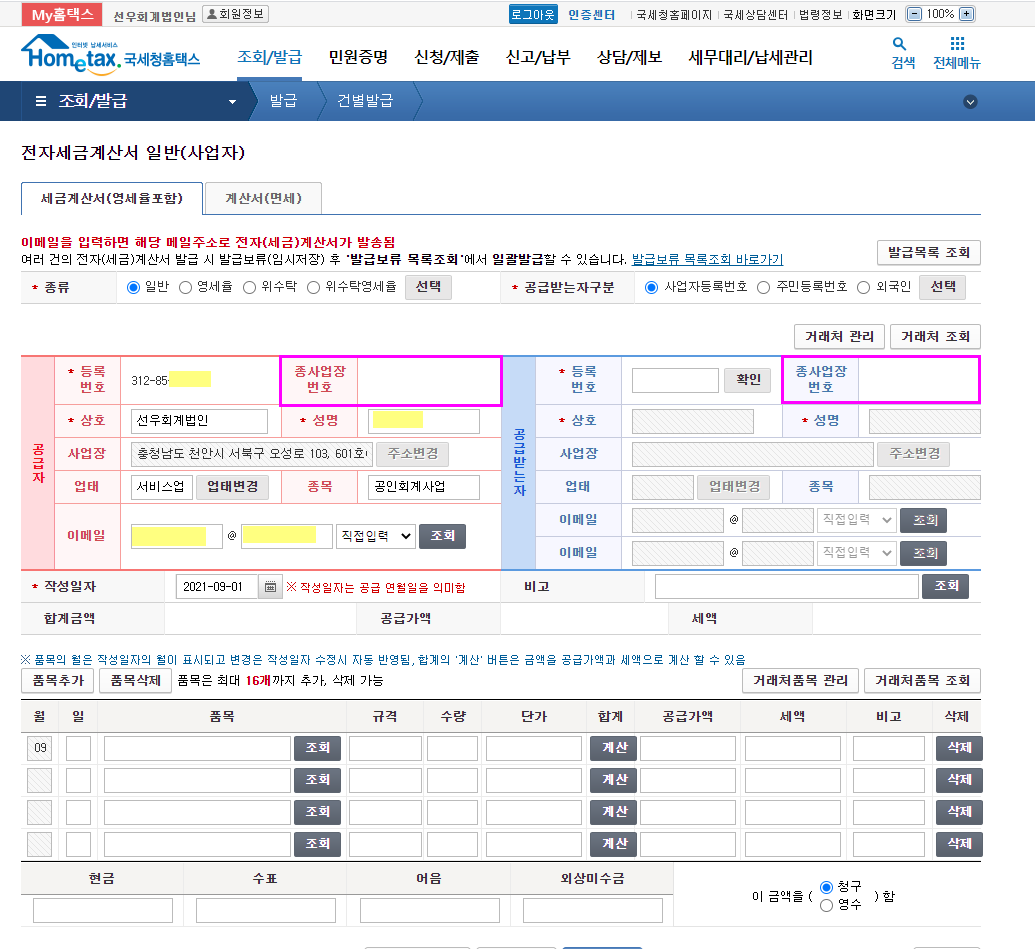Screen dimensions: 1035x949
Task: Click 거래처 관리 button
Action: tap(840, 337)
